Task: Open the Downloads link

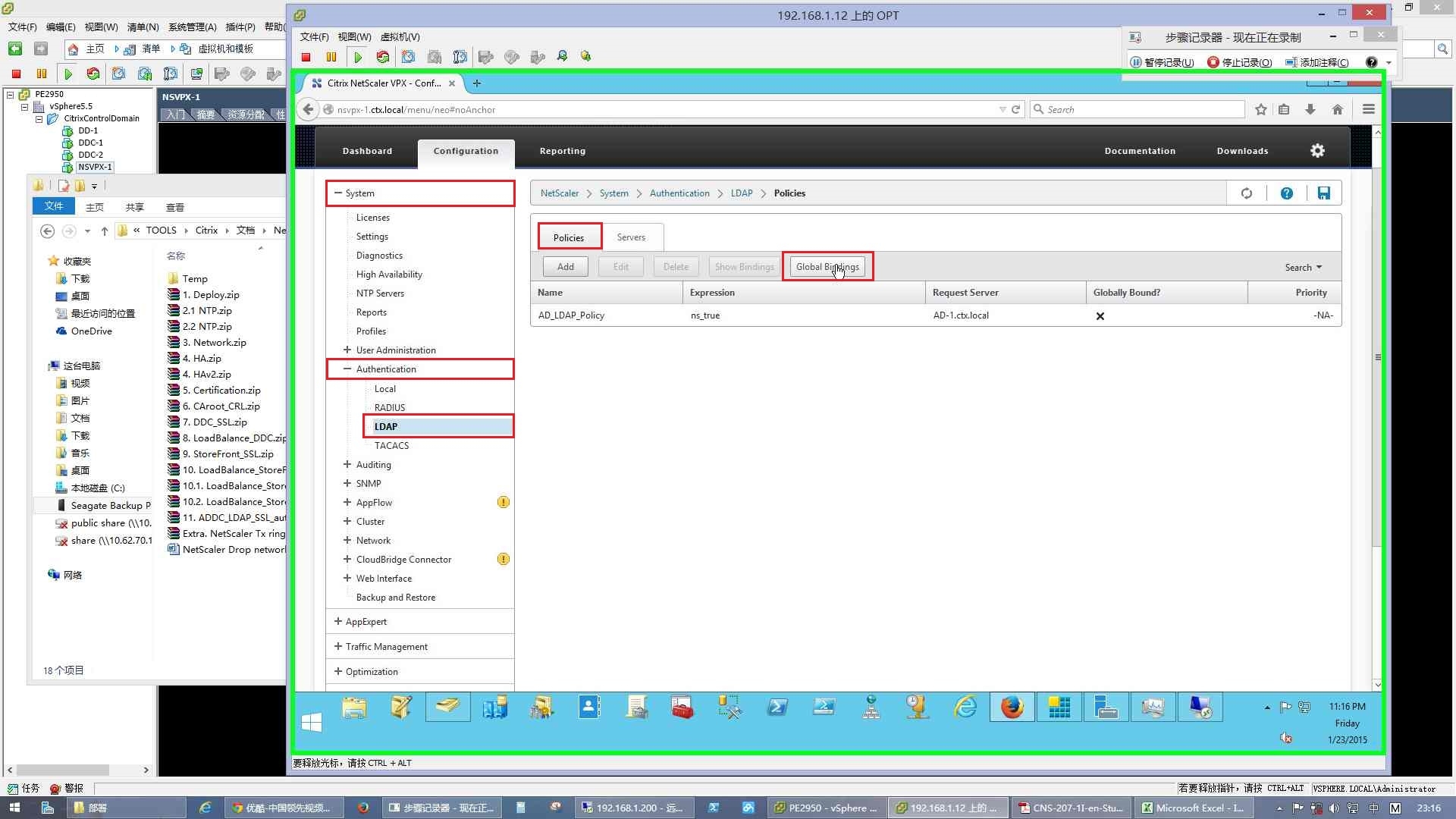Action: (x=1242, y=151)
